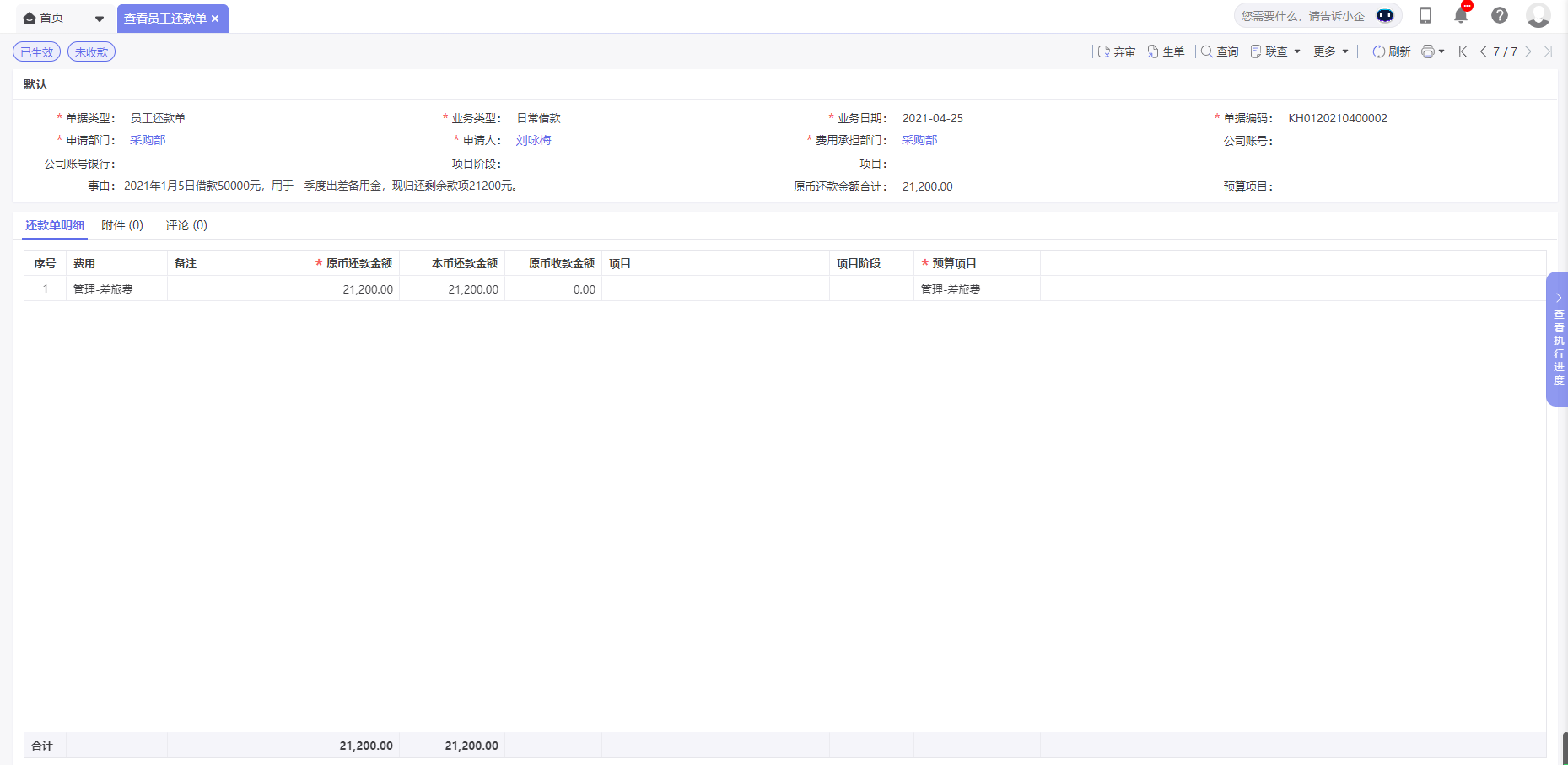Click the 弃审 abandon-approval toolbar icon
The width and height of the screenshot is (1568, 765).
point(1117,51)
